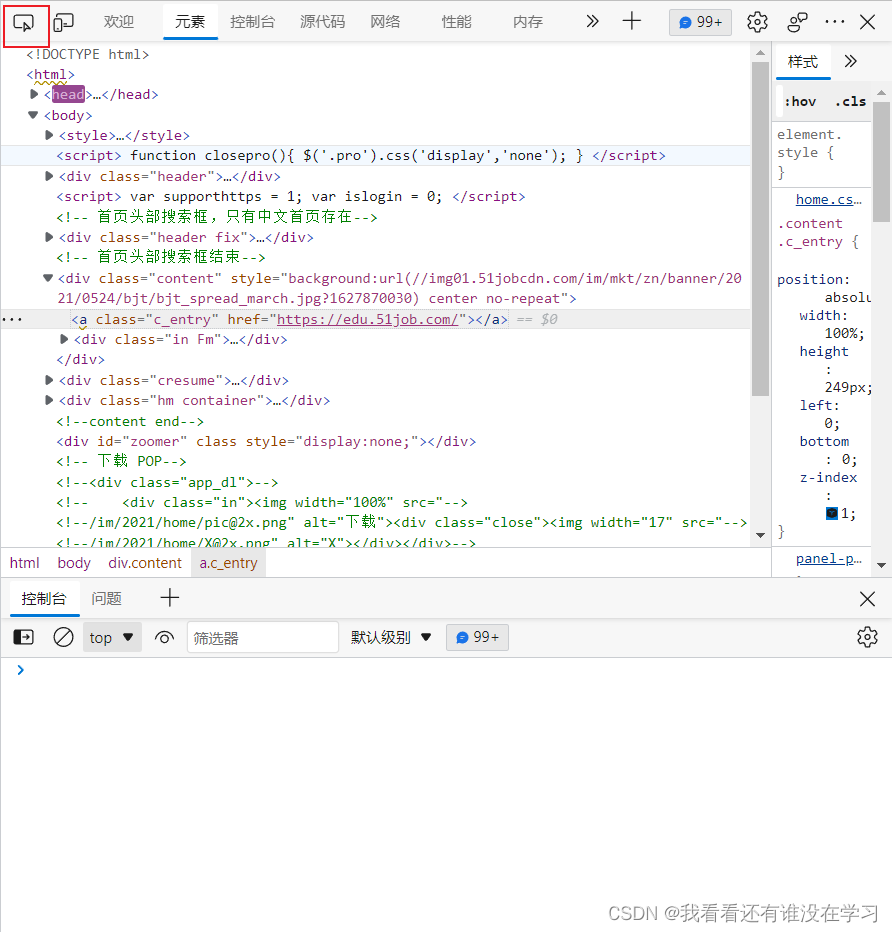Image resolution: width=892 pixels, height=932 pixels.
Task: Activate the inspect element picker tool
Action: tap(24, 23)
